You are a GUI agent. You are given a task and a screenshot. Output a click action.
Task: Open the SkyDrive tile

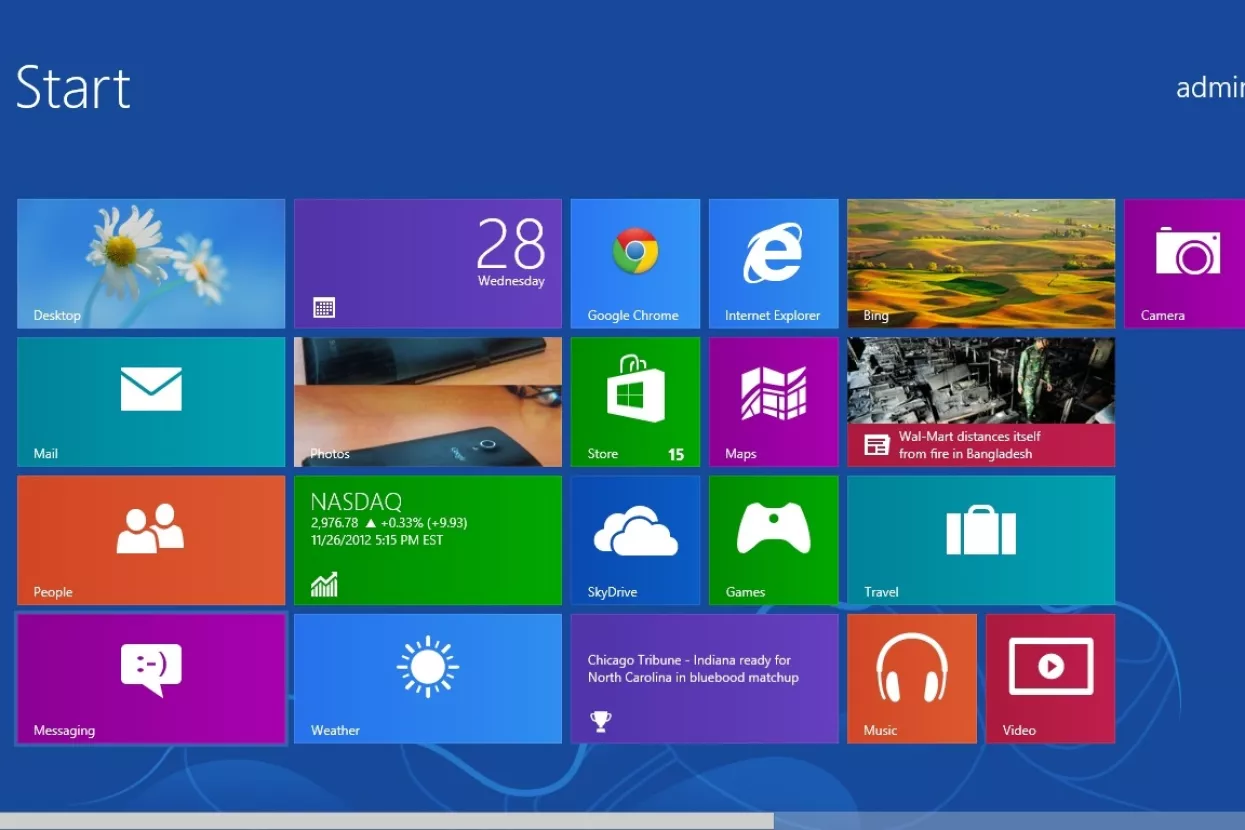[x=635, y=540]
